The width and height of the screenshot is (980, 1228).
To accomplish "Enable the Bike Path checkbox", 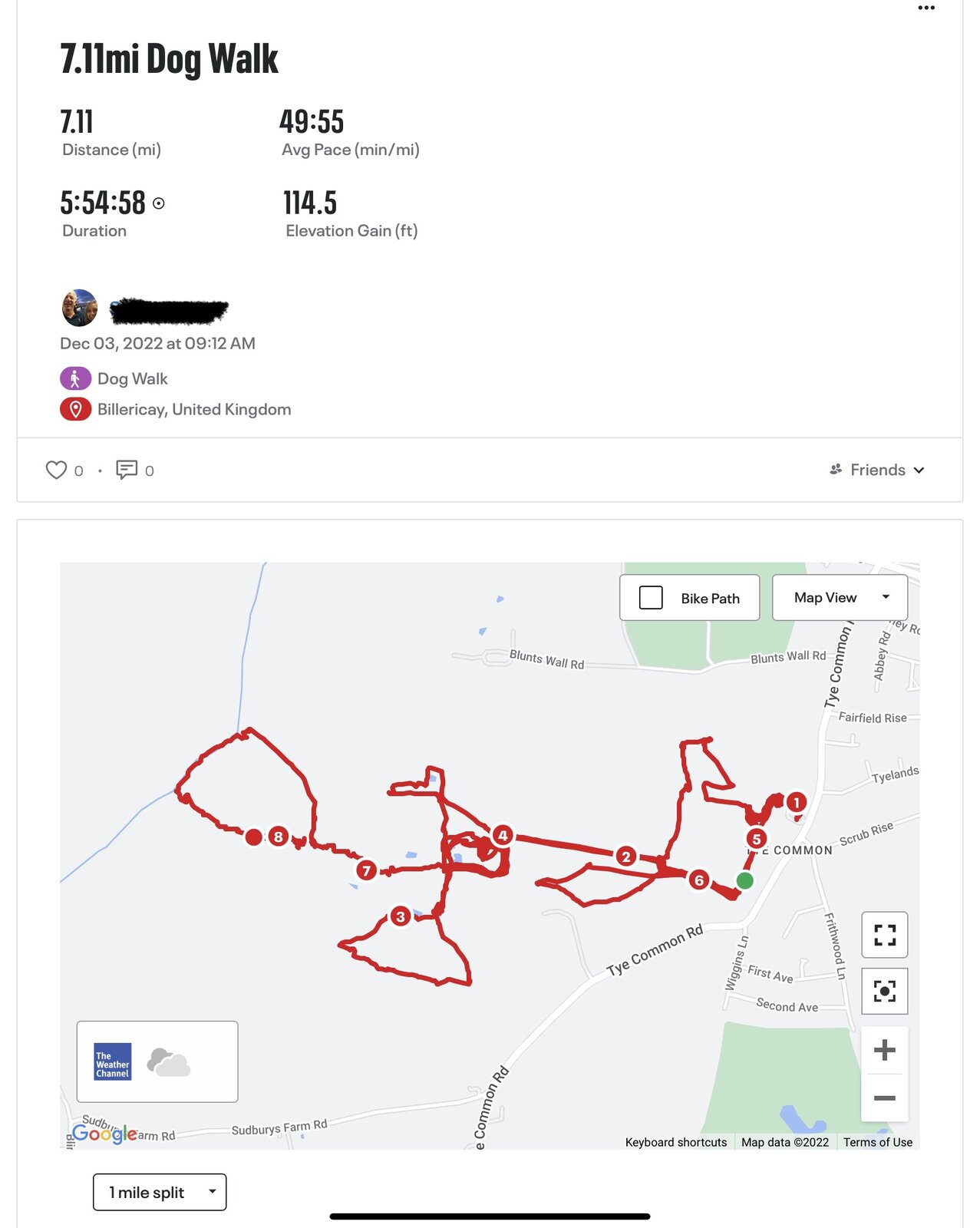I will click(x=651, y=598).
